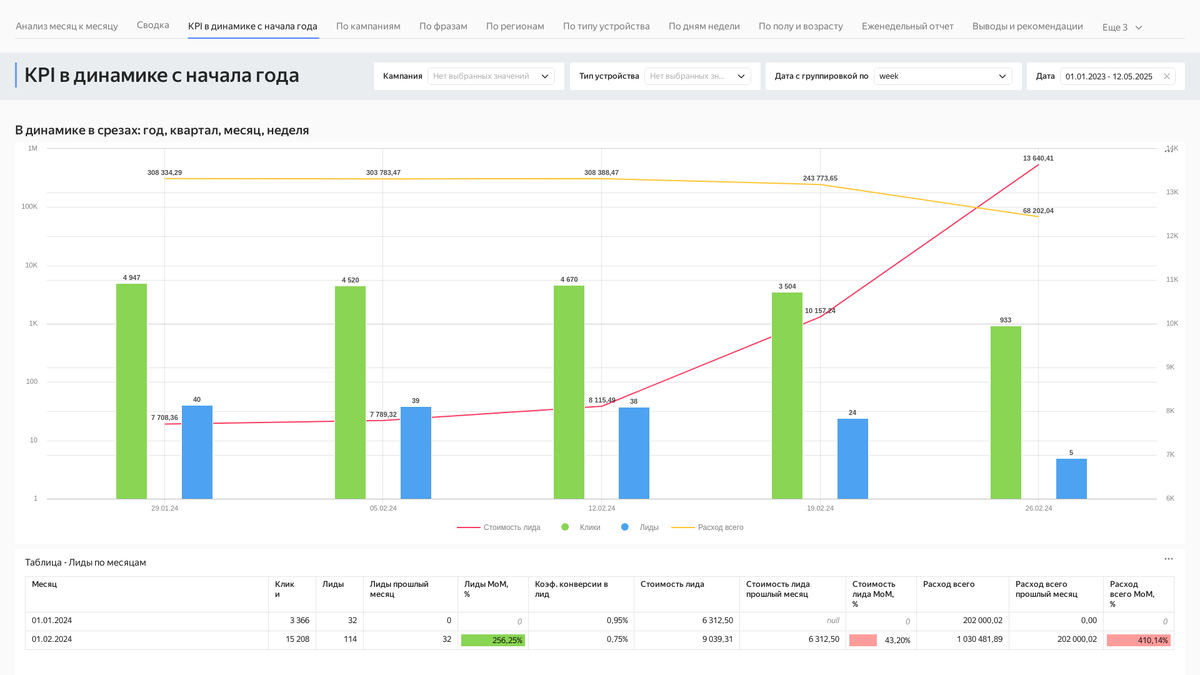Go to the 'По дням недели' tab
The height and width of the screenshot is (675, 1200).
(704, 26)
